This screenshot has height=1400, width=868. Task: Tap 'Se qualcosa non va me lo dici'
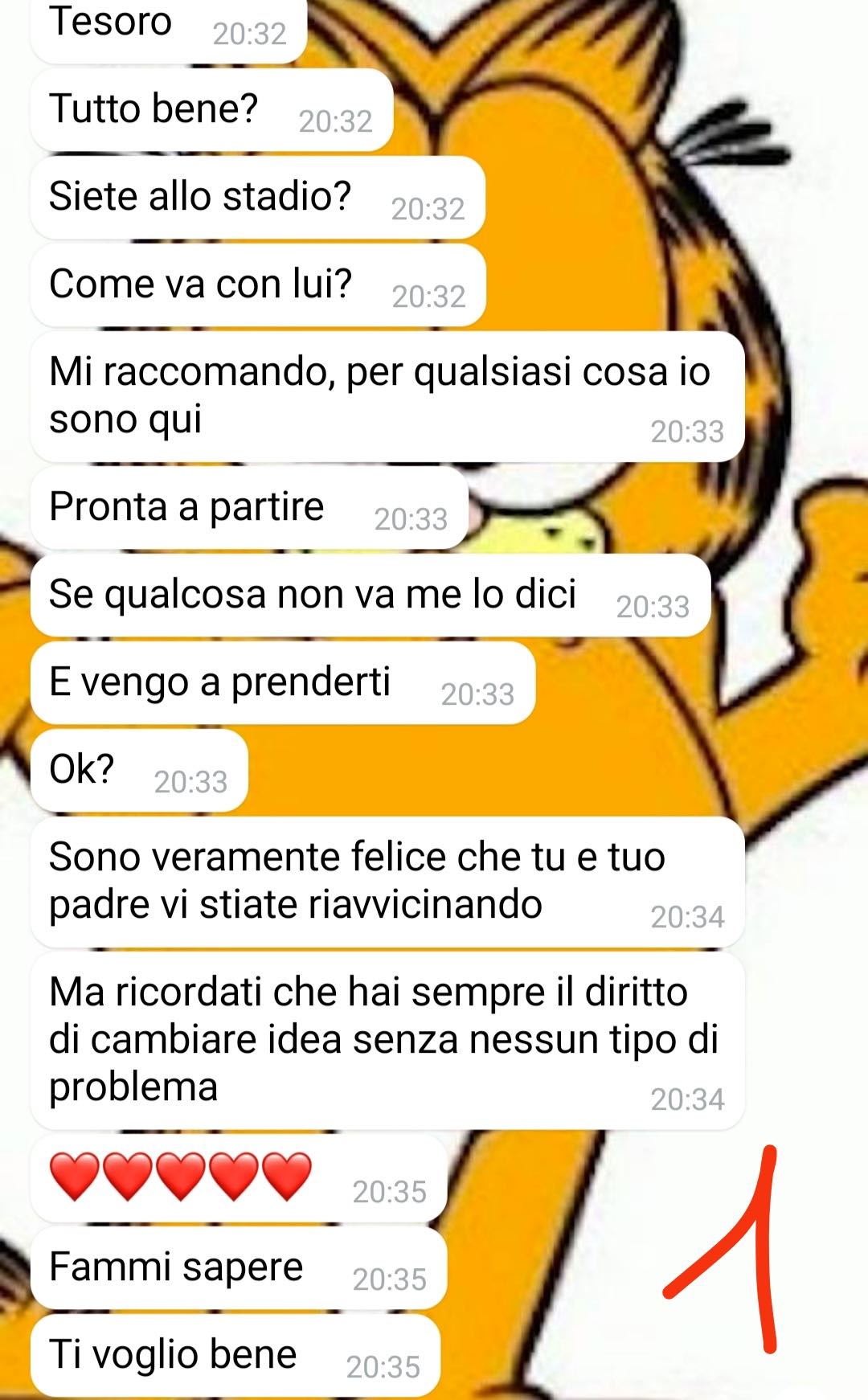[x=371, y=596]
